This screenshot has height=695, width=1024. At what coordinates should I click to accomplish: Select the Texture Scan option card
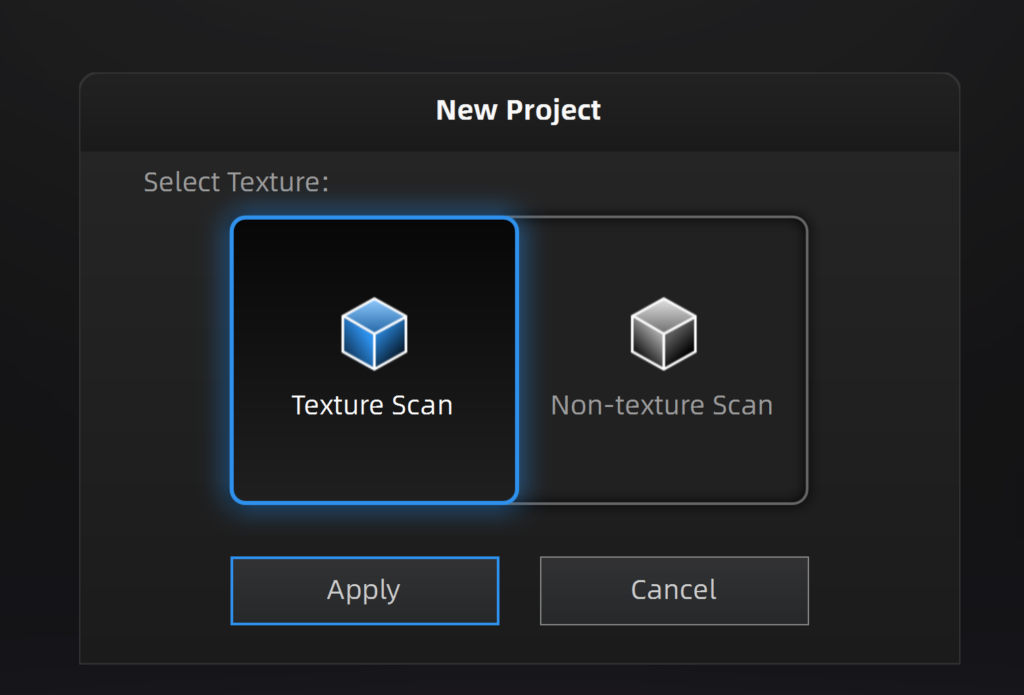click(374, 360)
